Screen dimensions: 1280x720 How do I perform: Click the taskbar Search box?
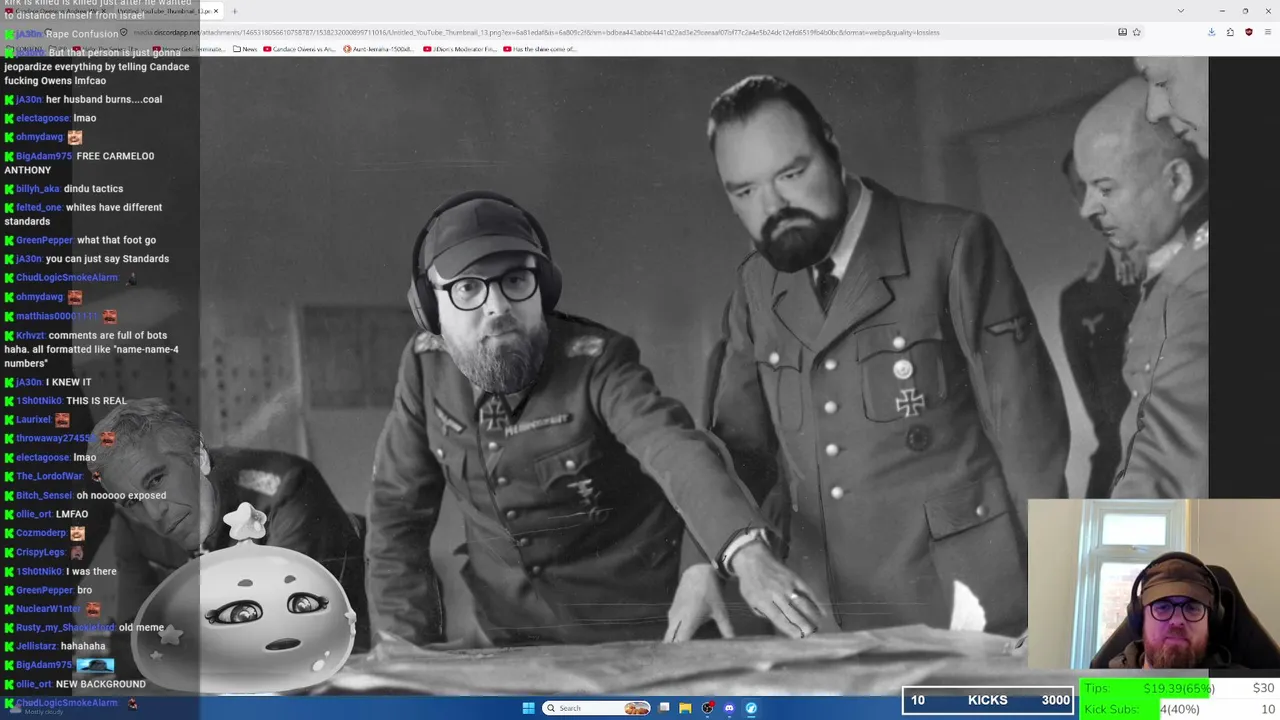pos(597,708)
